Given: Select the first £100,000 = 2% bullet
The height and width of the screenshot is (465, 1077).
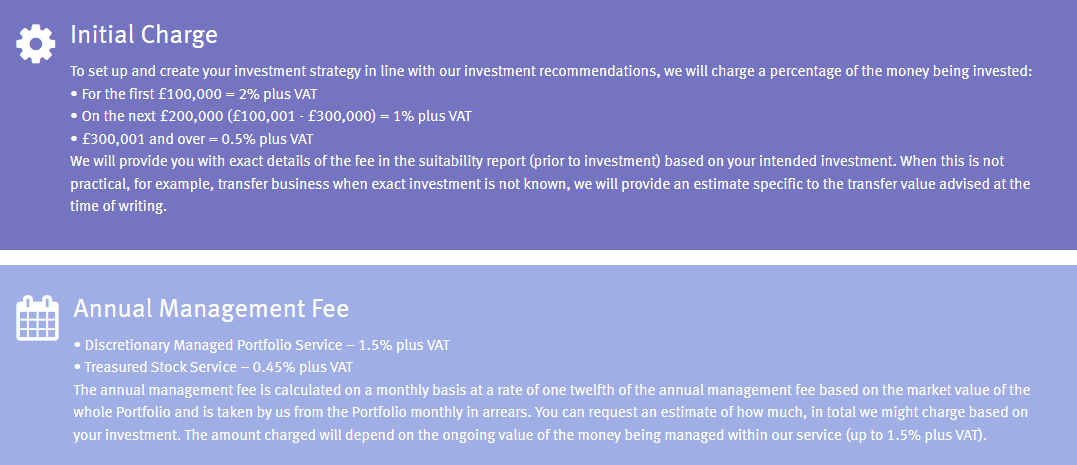Looking at the screenshot, I should (x=194, y=94).
